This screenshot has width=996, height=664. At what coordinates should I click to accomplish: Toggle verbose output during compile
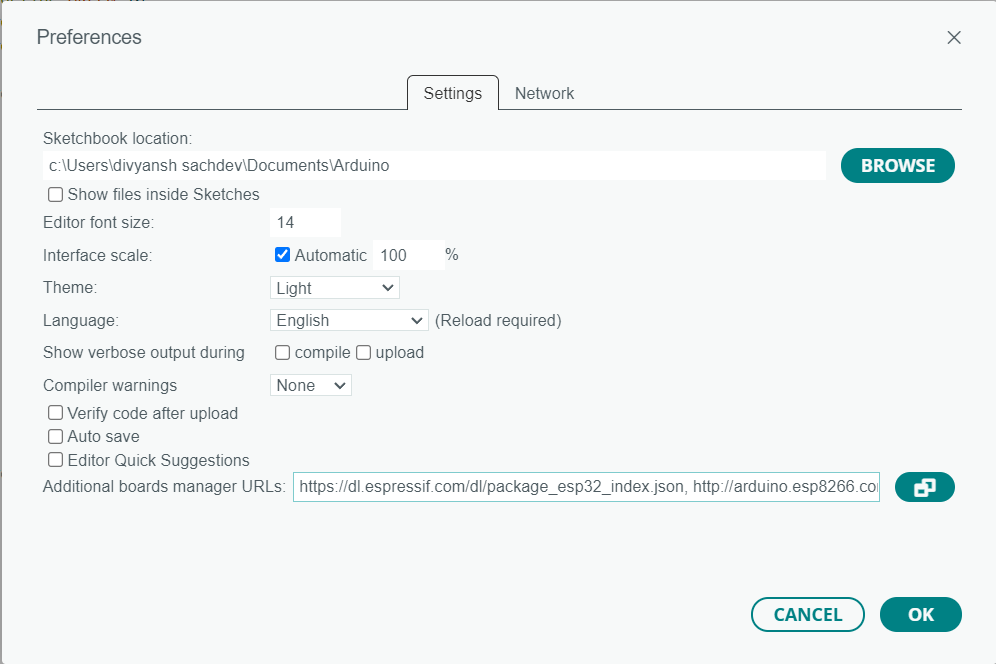click(283, 352)
